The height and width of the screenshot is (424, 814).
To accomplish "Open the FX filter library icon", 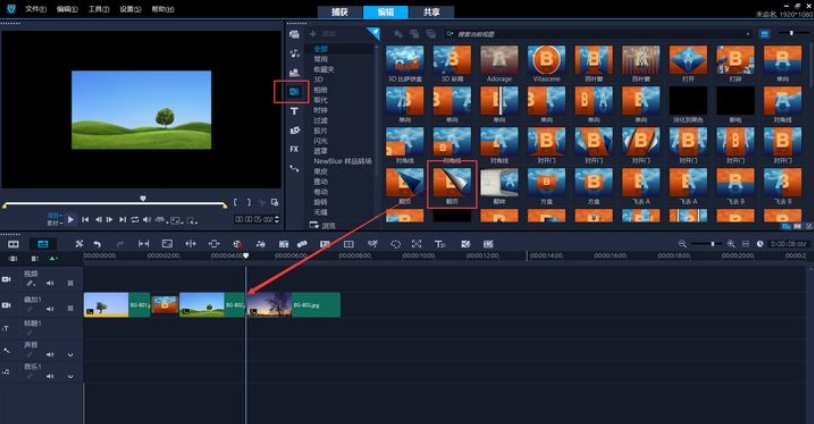I will click(294, 149).
